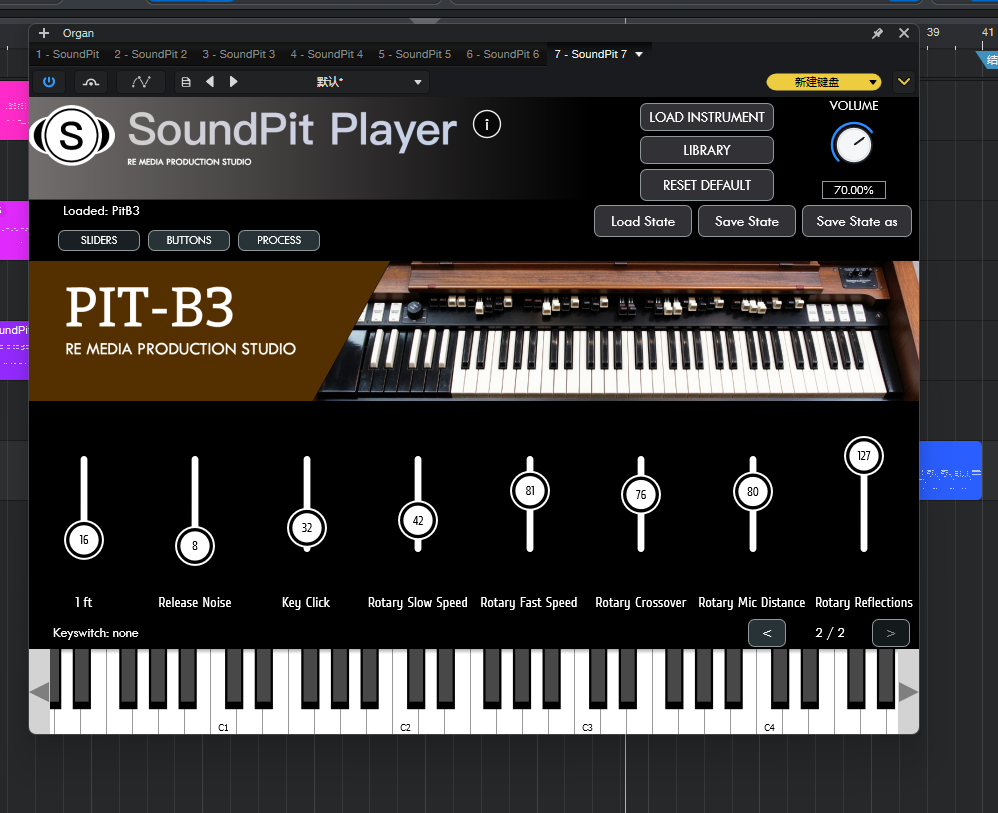Select the blue clip in DAW timeline
998x813 pixels.
[950, 470]
